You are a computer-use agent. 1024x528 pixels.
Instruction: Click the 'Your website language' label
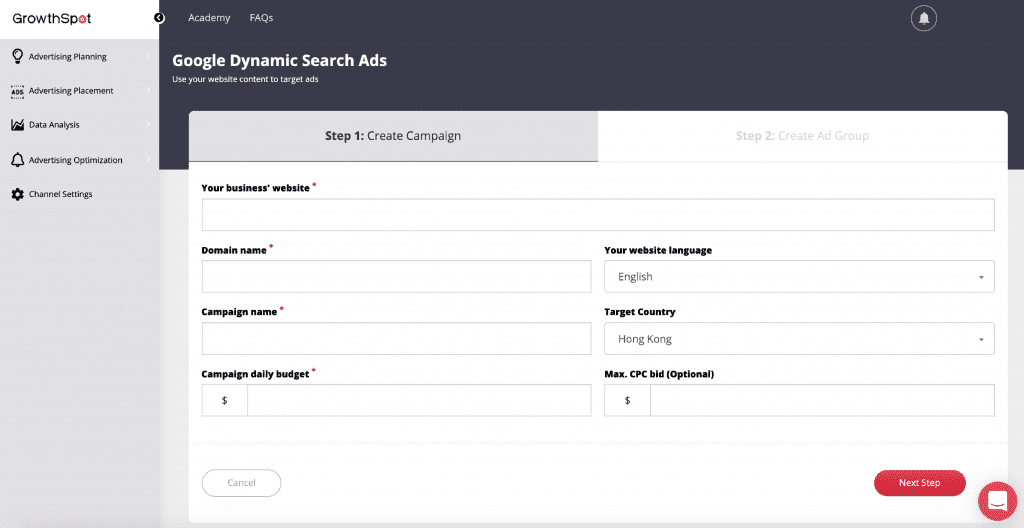coord(658,250)
